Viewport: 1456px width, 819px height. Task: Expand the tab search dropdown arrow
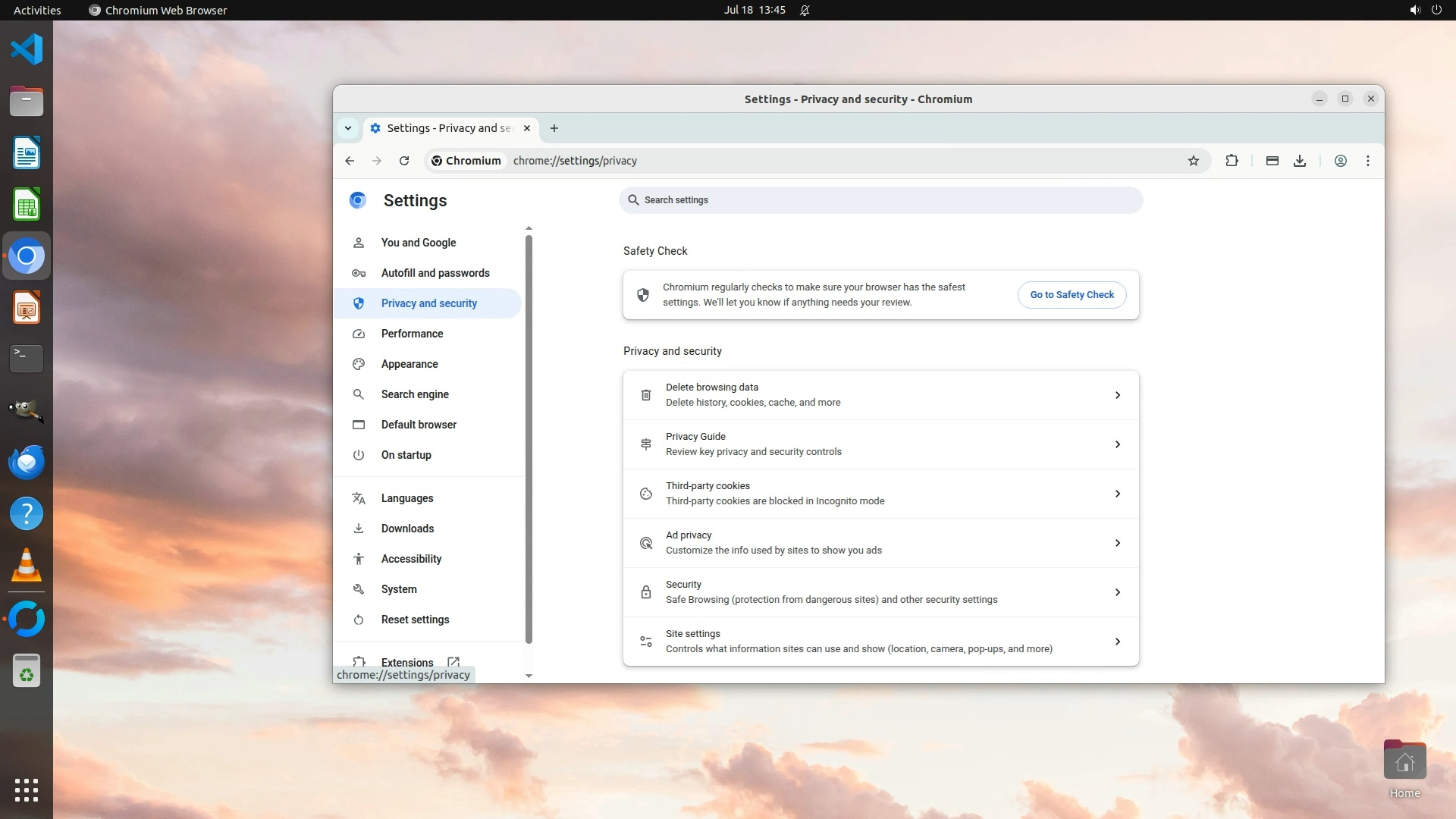[348, 128]
